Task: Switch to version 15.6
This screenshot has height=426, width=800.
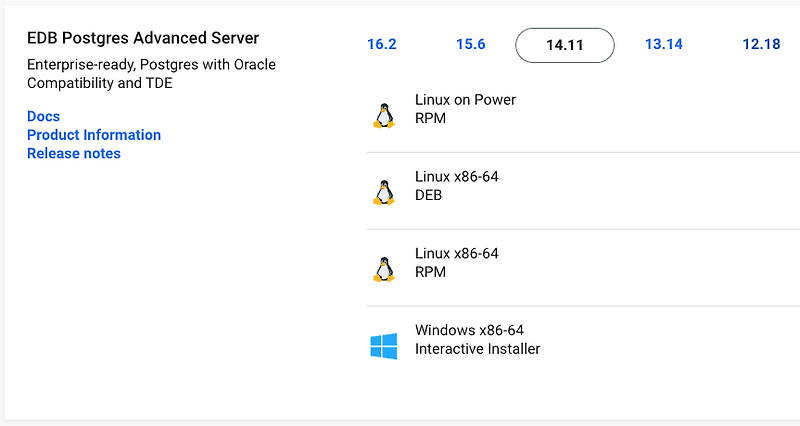Action: [x=471, y=45]
